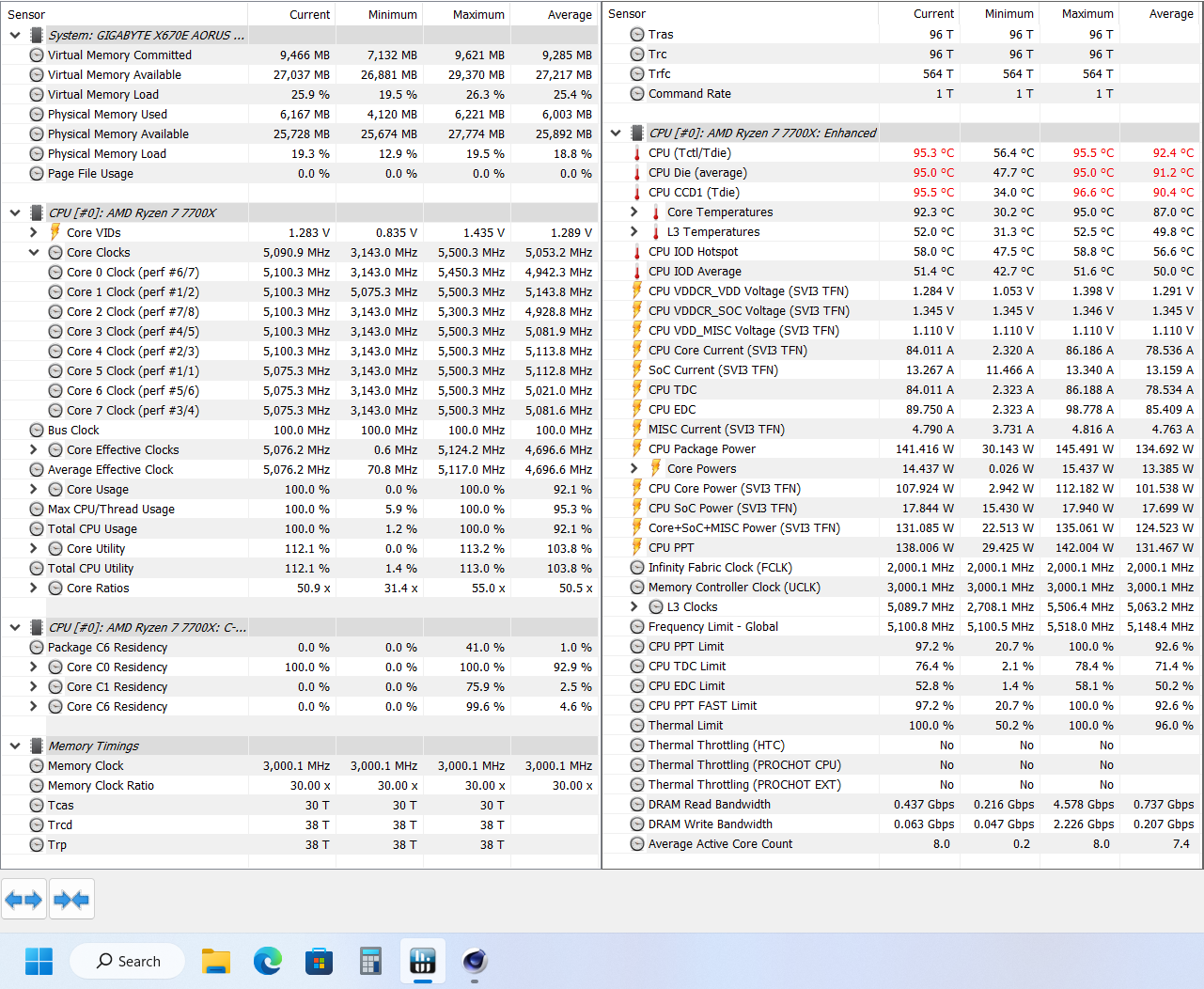
Task: Click the Current column header in the left panel
Action: tap(291, 14)
